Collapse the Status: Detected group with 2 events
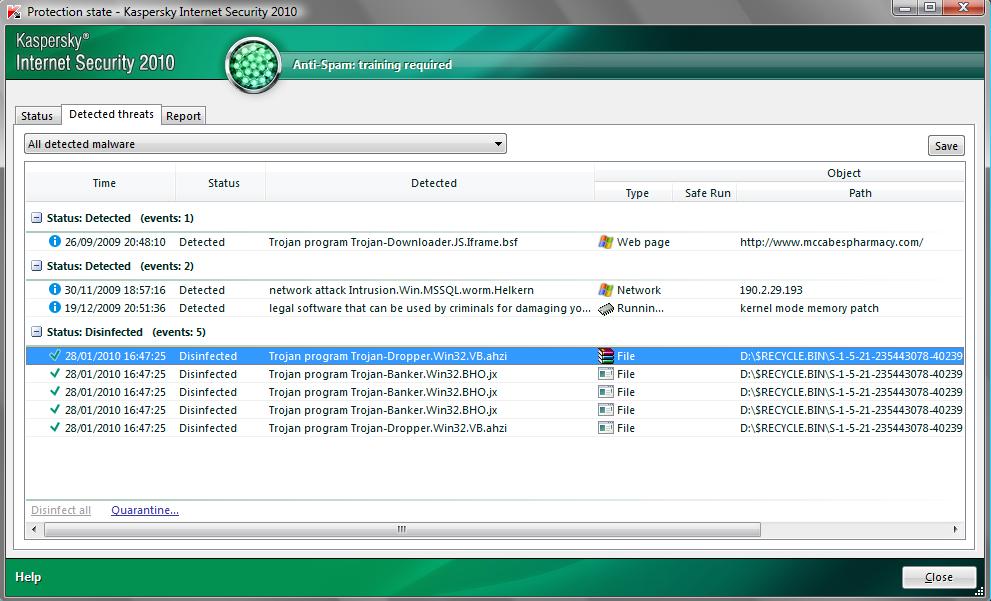This screenshot has width=991, height=601. [37, 266]
